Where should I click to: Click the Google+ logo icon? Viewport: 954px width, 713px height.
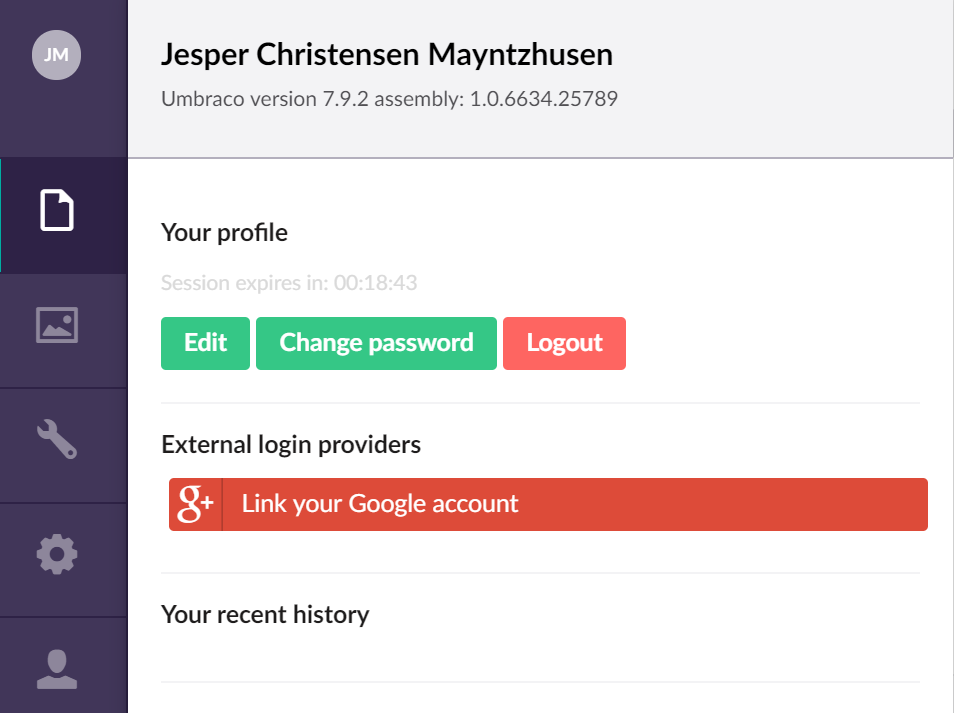(195, 504)
